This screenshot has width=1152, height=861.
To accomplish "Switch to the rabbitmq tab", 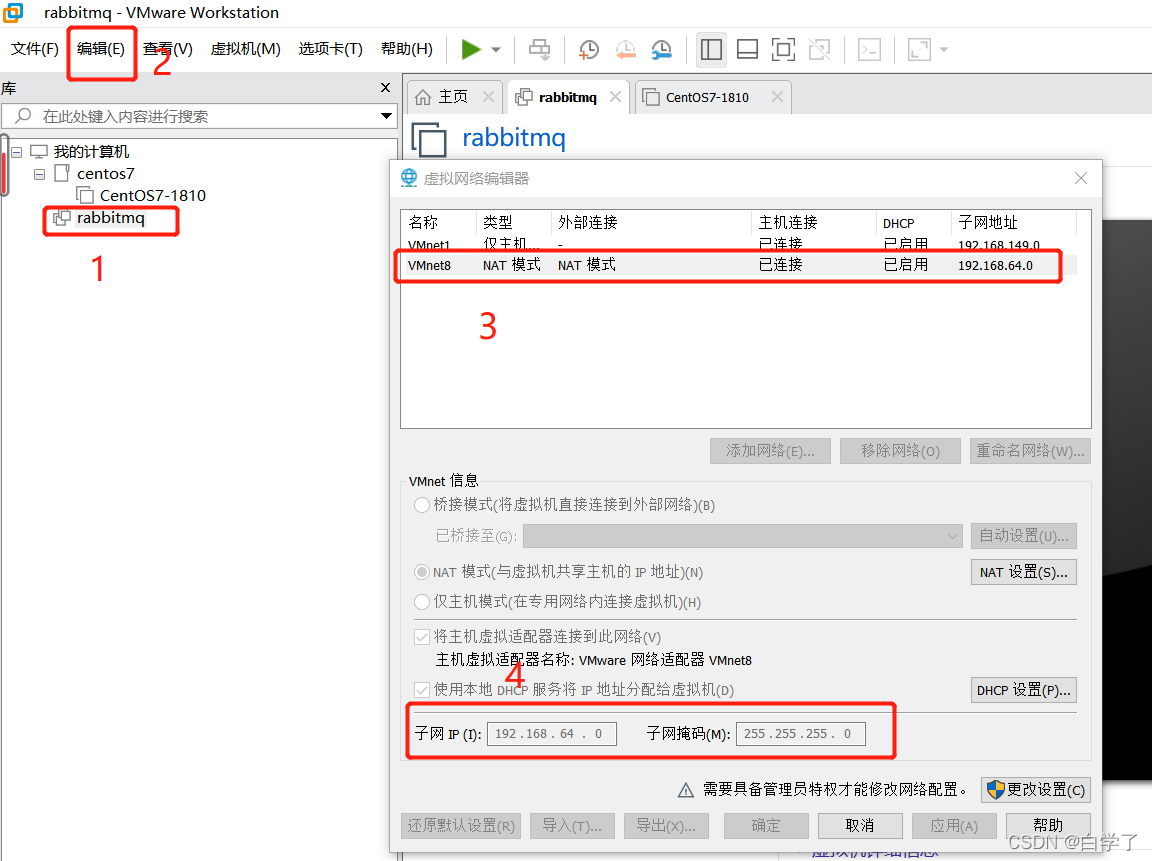I will (x=567, y=97).
